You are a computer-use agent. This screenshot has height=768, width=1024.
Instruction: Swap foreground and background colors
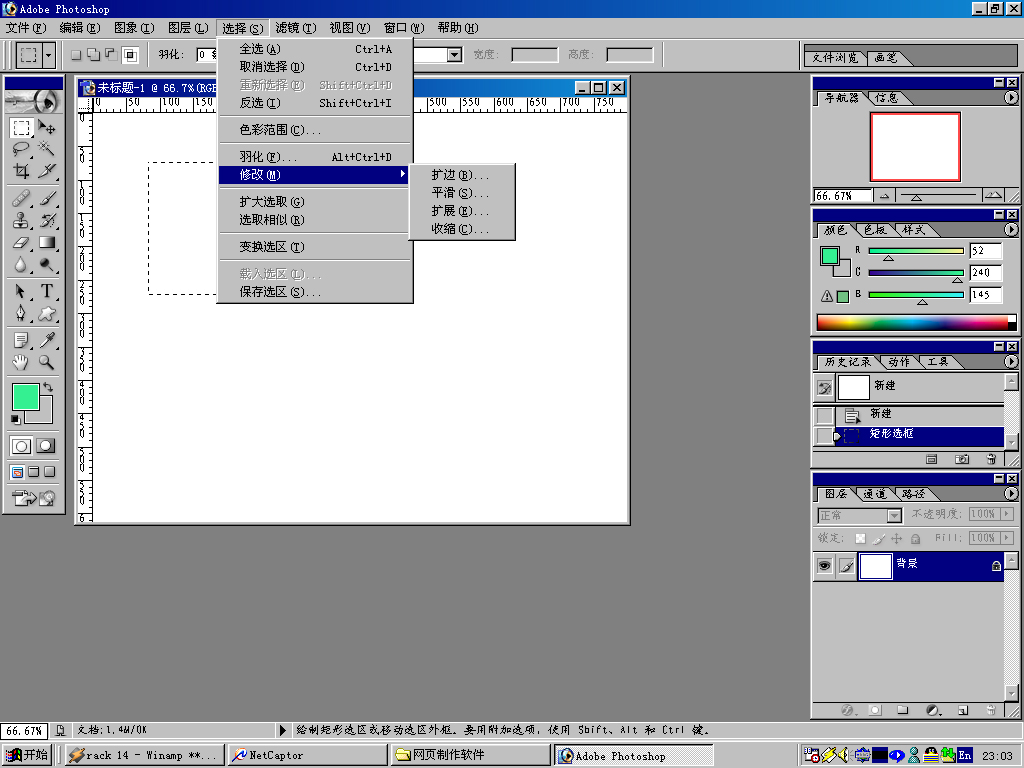pyautogui.click(x=48, y=387)
